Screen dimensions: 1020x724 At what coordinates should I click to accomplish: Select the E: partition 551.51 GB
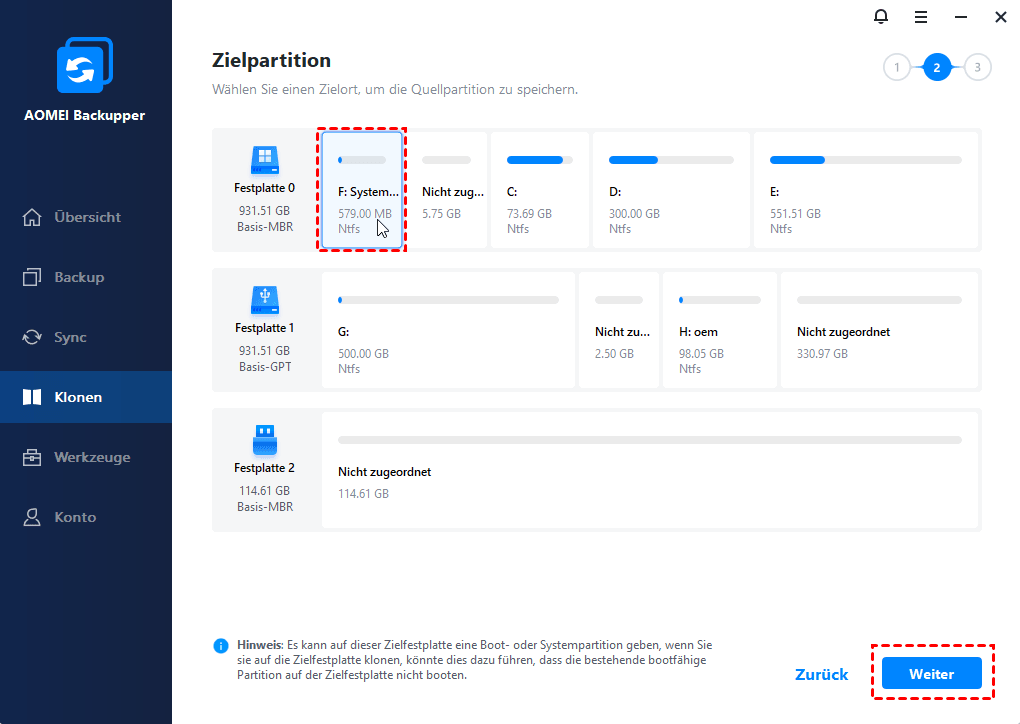(865, 190)
